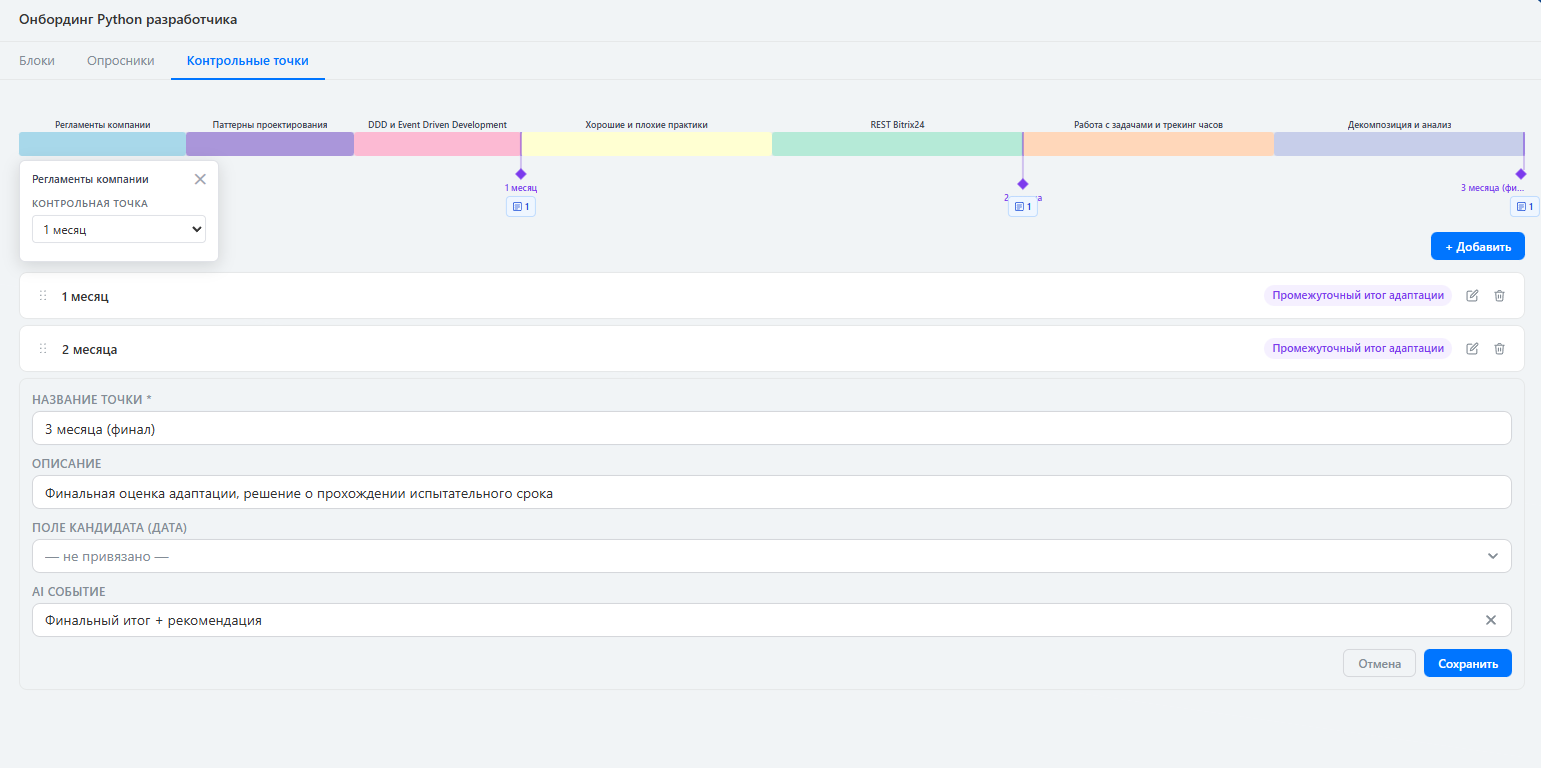Open note badge under 1 месяц marker
Viewport: 1541px width, 768px height.
[520, 207]
